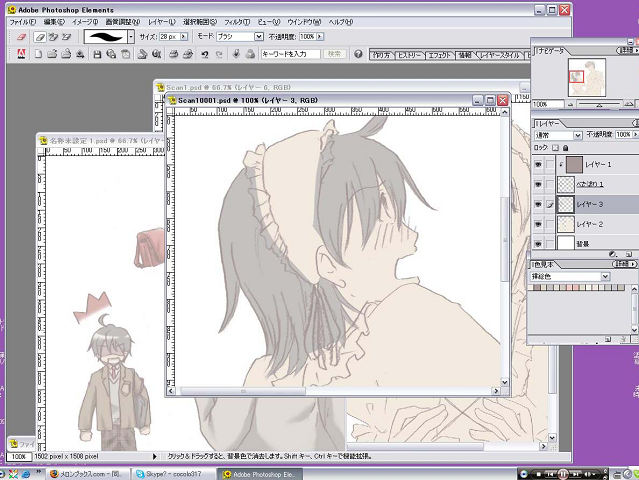Click the 検索 search button
Viewport: 639px width, 480px height.
[335, 54]
